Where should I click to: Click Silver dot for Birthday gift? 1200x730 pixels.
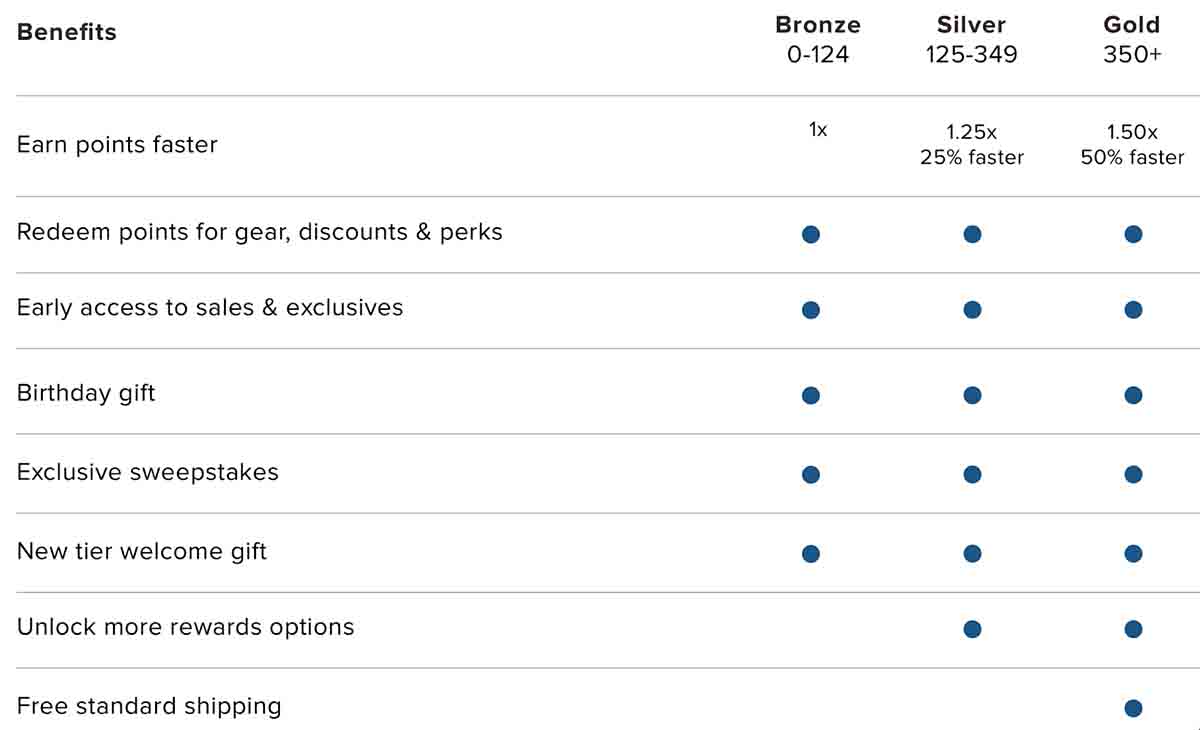[x=972, y=395]
